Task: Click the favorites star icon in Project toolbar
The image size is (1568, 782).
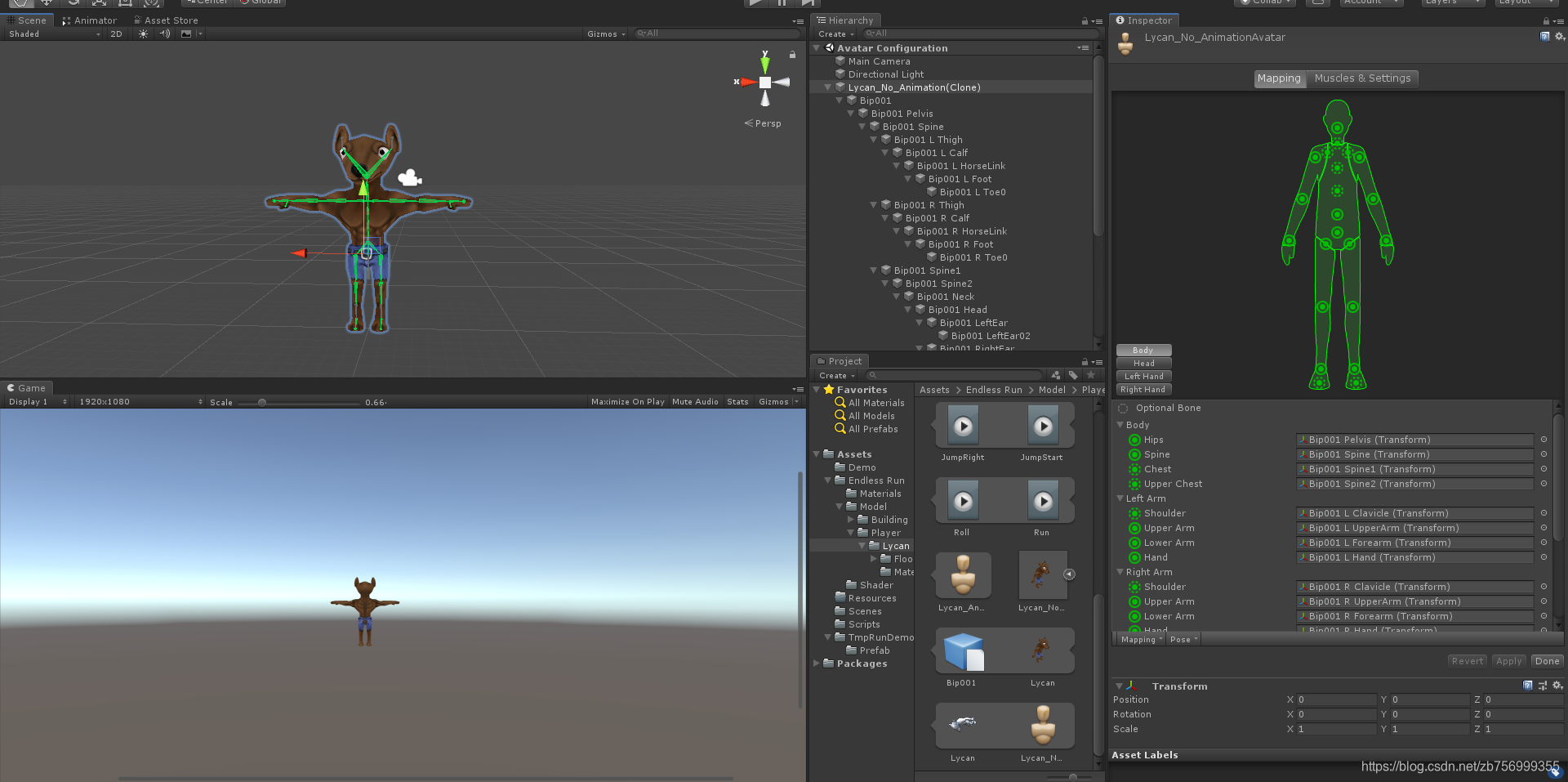Action: coord(1090,375)
